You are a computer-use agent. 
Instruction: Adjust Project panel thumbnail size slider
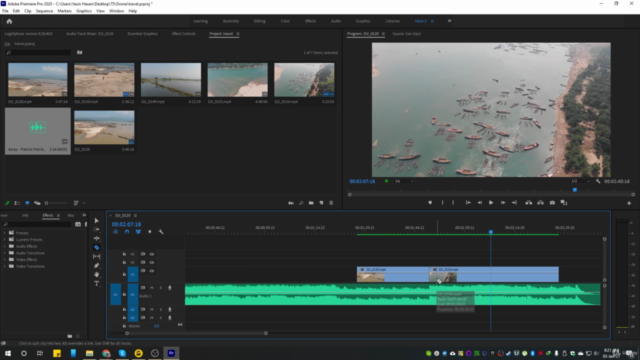56,203
